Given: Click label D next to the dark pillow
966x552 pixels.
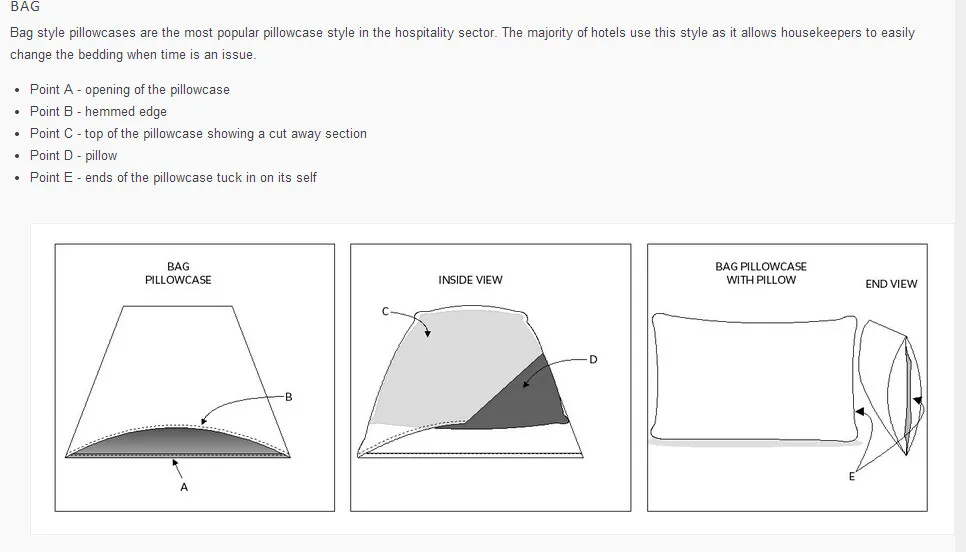Looking at the screenshot, I should pos(593,359).
